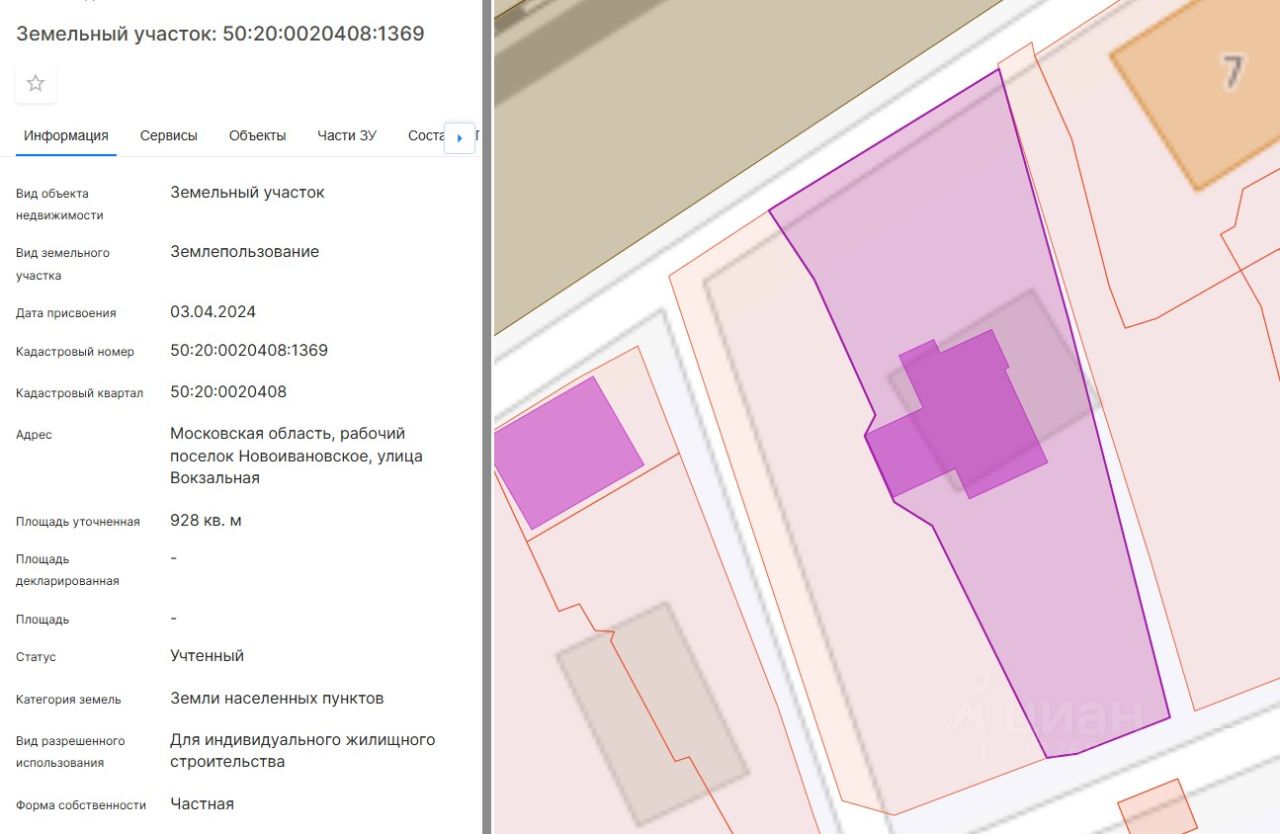This screenshot has height=834, width=1280.
Task: Open the partially hidden Соста tab
Action: pos(426,136)
